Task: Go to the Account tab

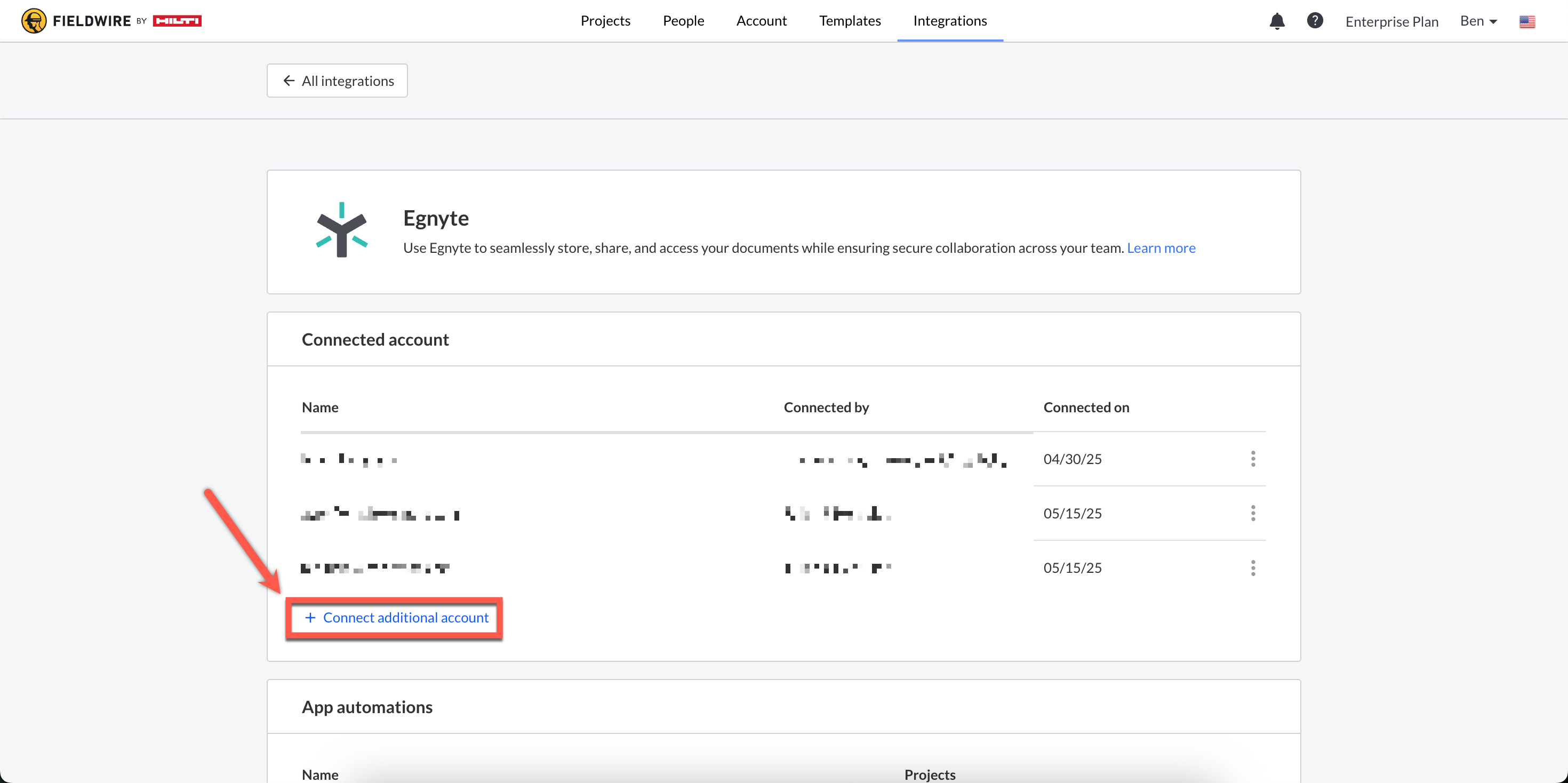Action: [761, 21]
